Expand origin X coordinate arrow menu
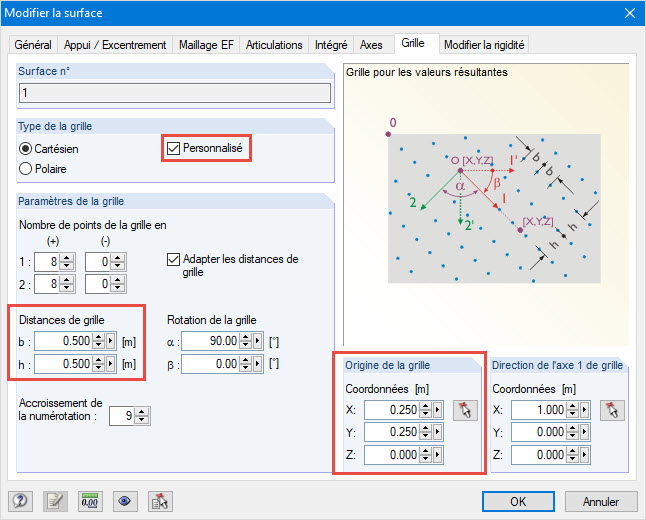 (x=437, y=410)
